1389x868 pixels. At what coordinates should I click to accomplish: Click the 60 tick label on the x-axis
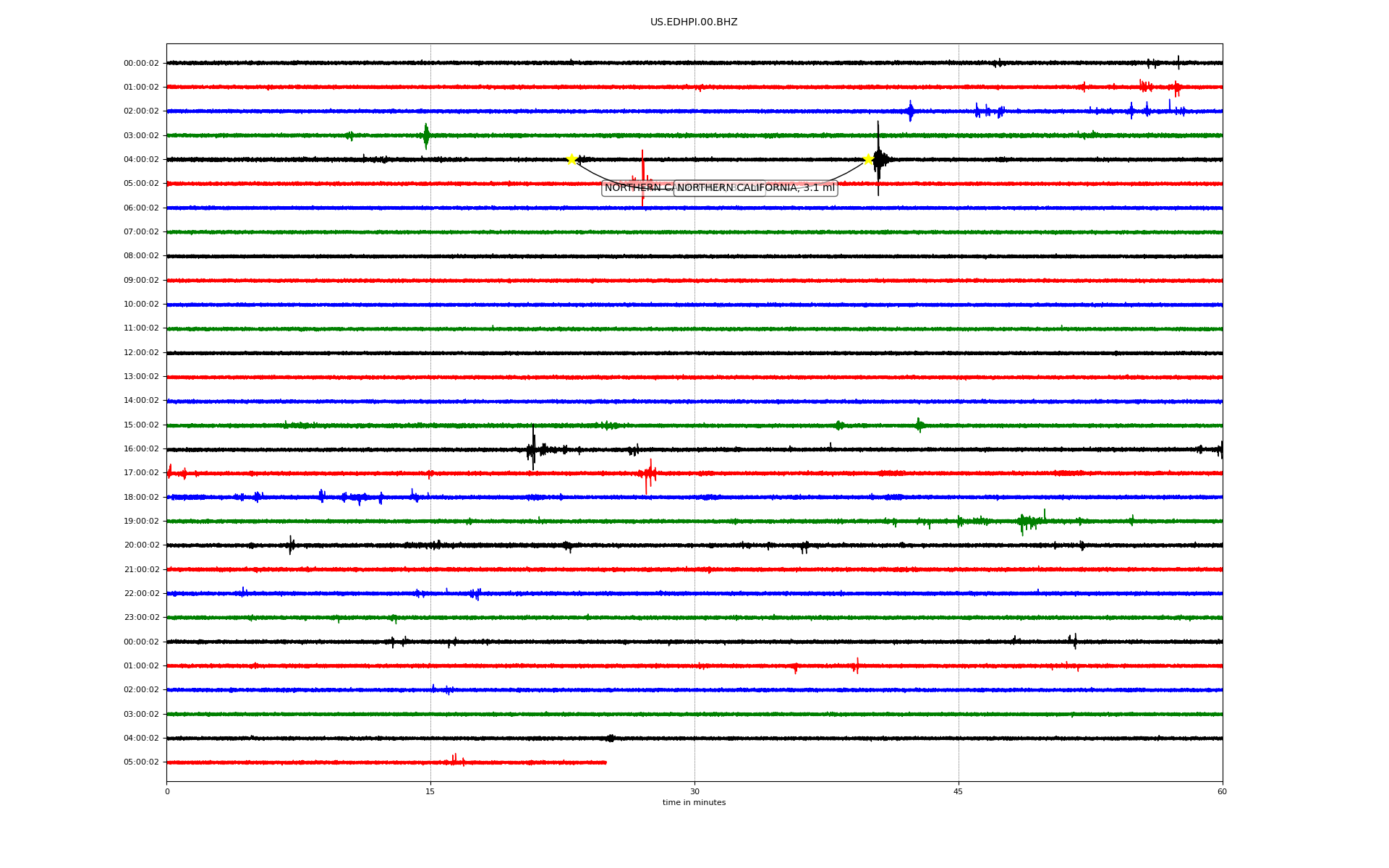1222,791
